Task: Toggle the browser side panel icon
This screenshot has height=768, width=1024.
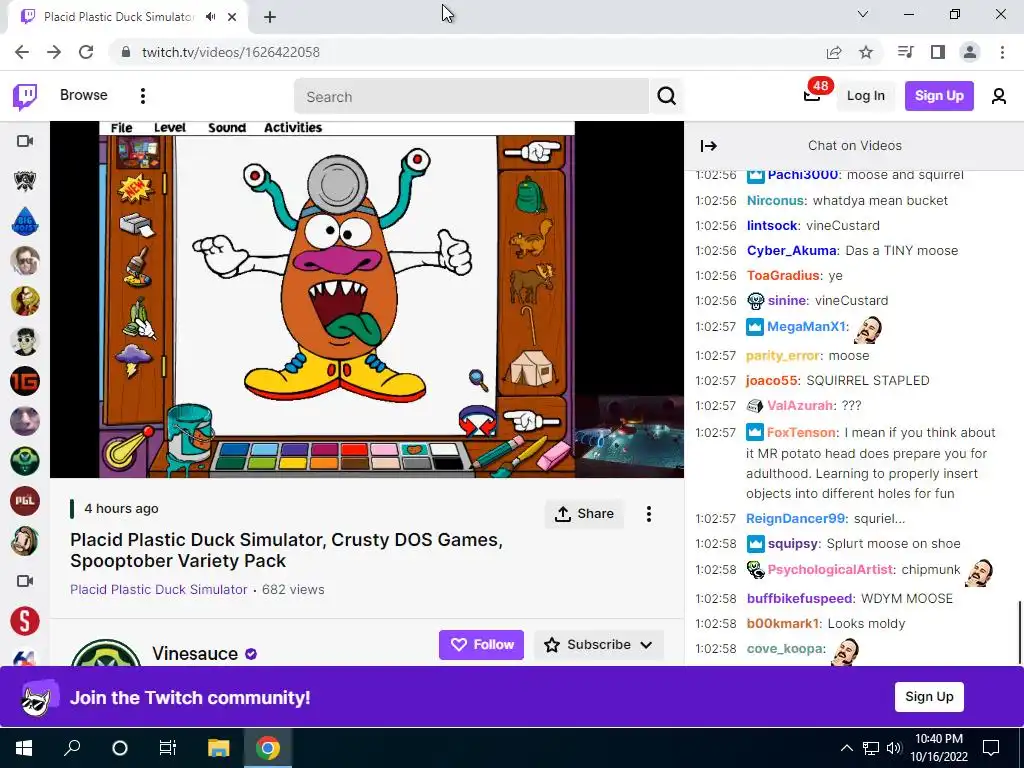Action: (x=938, y=52)
